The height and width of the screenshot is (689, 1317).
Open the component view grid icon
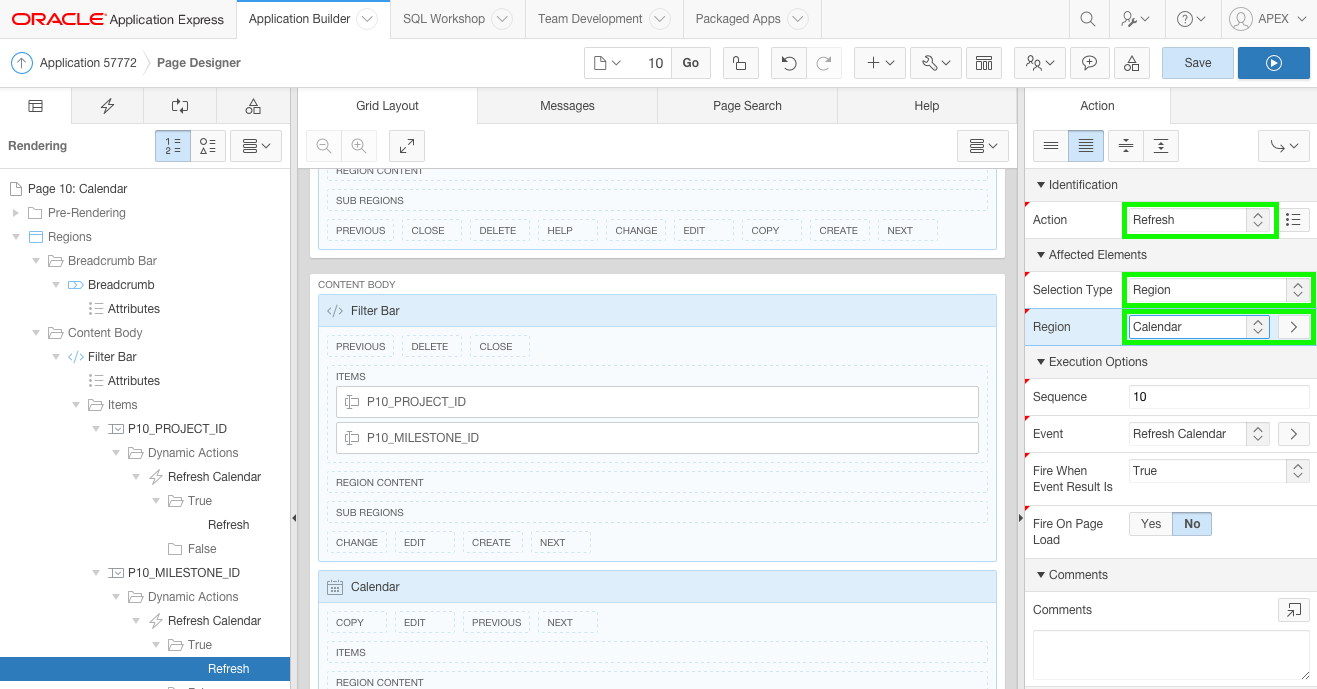pyautogui.click(x=984, y=63)
